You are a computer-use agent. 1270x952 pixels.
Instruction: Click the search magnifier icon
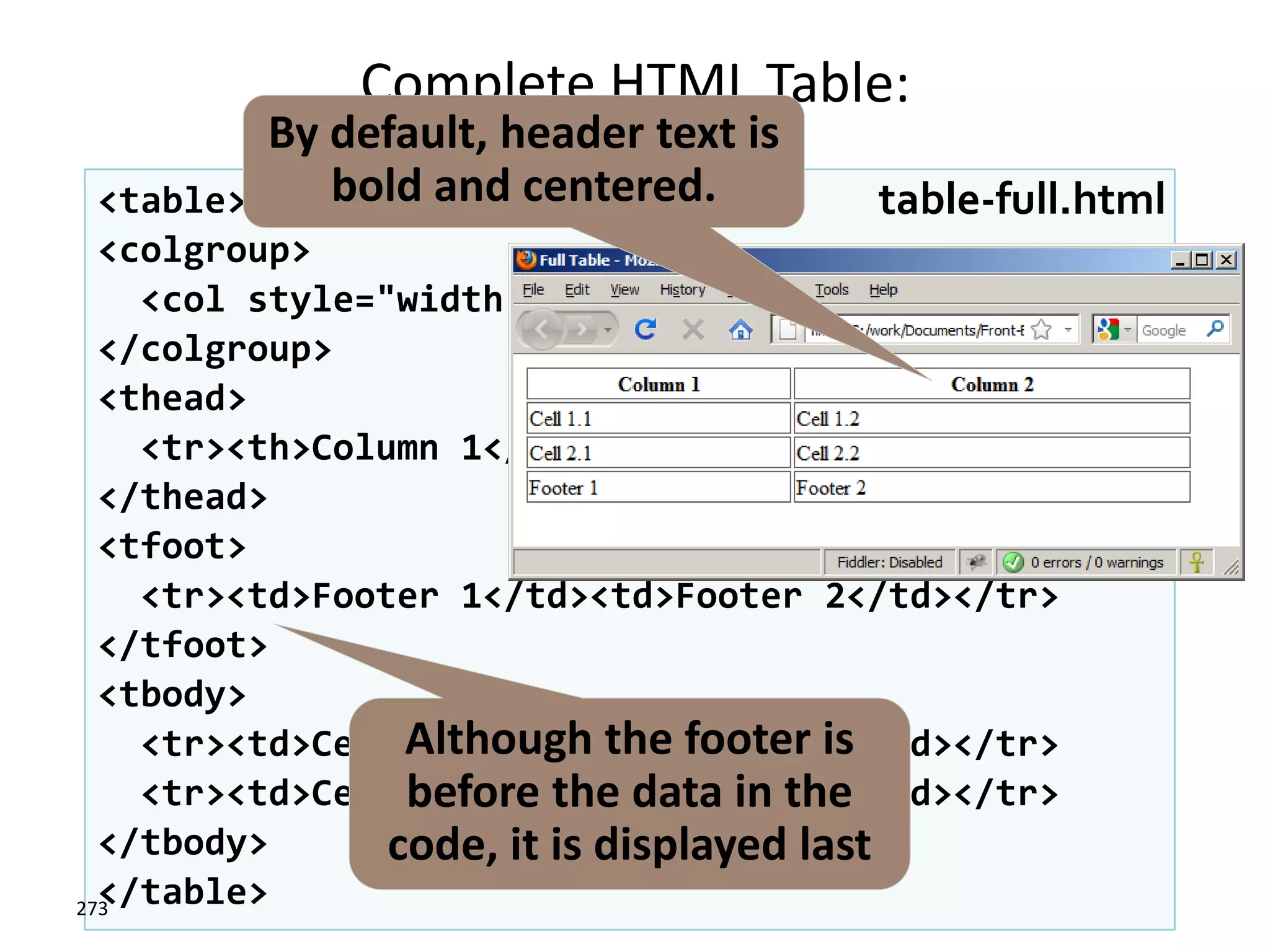click(1215, 328)
